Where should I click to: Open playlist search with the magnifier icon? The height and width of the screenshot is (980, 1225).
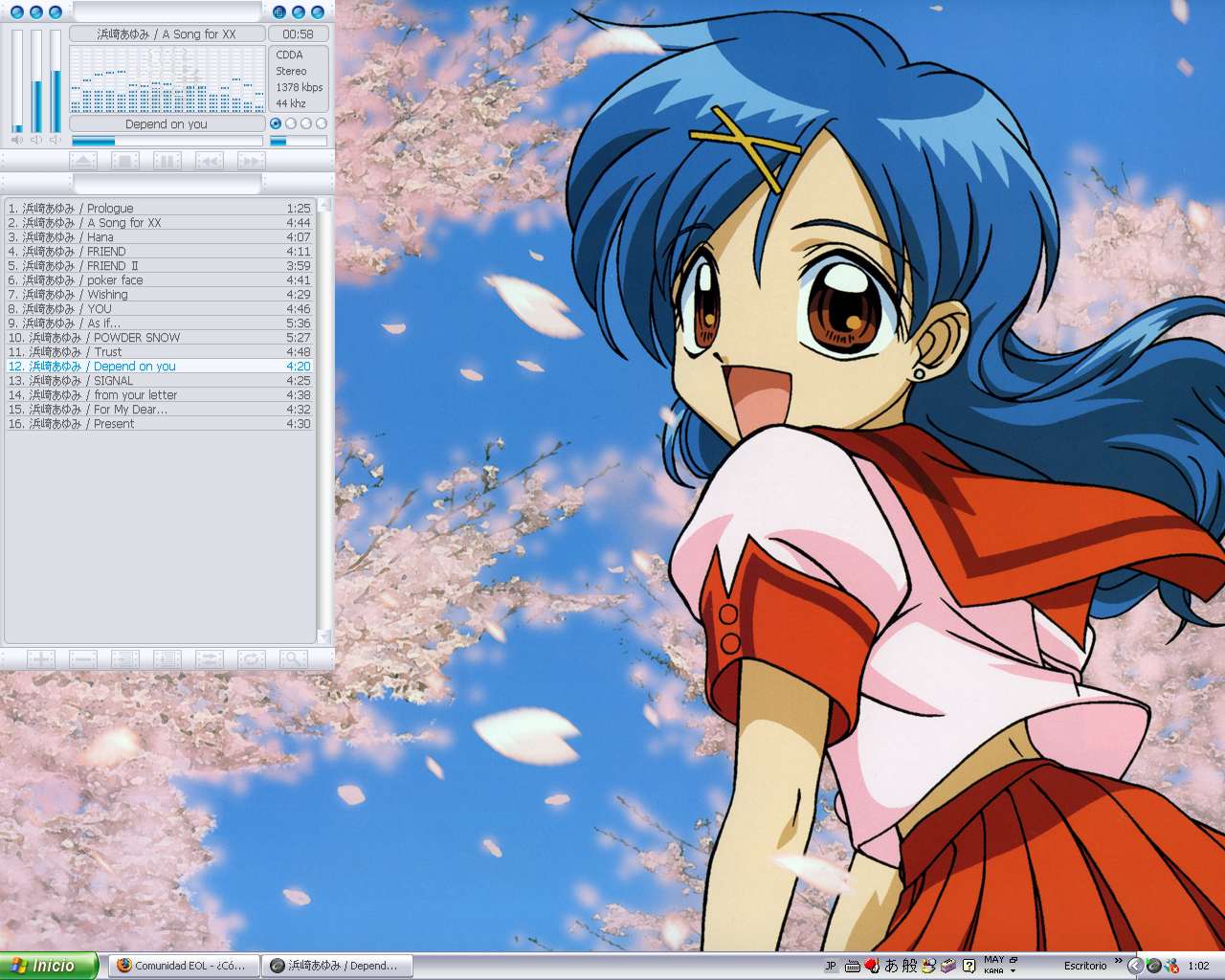(x=294, y=658)
